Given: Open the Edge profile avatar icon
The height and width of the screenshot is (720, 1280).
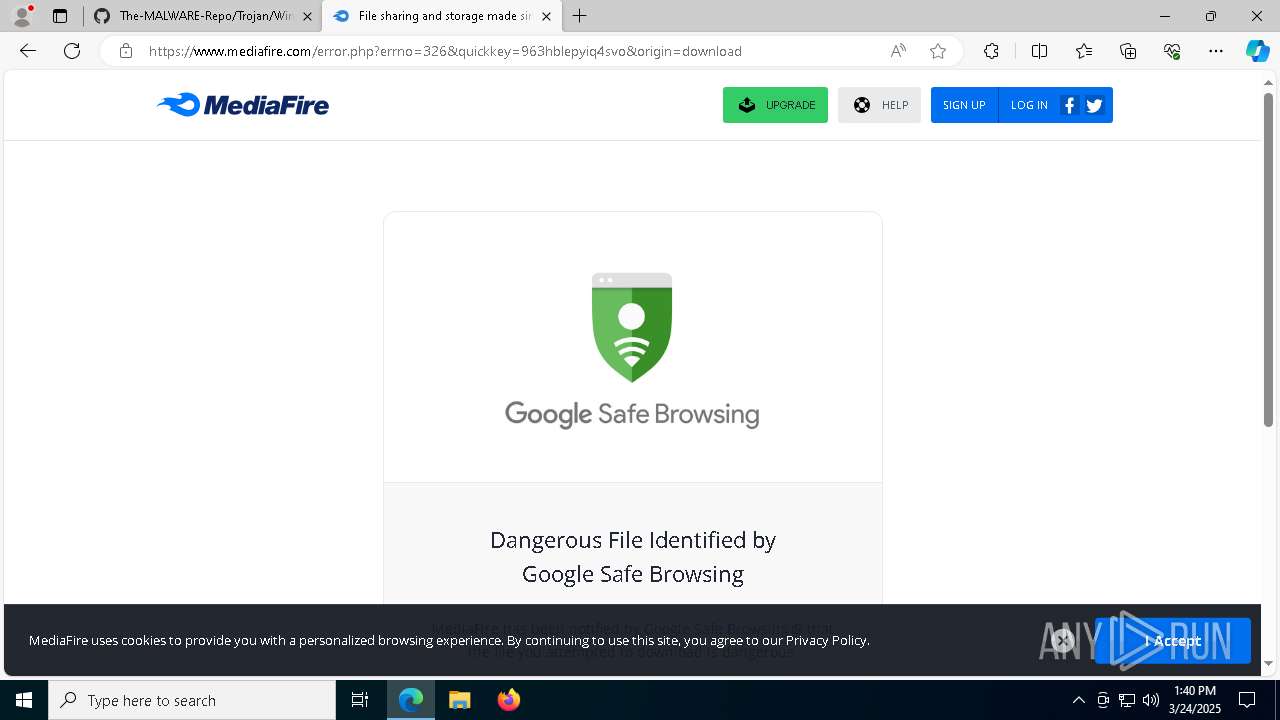Looking at the screenshot, I should tap(22, 16).
